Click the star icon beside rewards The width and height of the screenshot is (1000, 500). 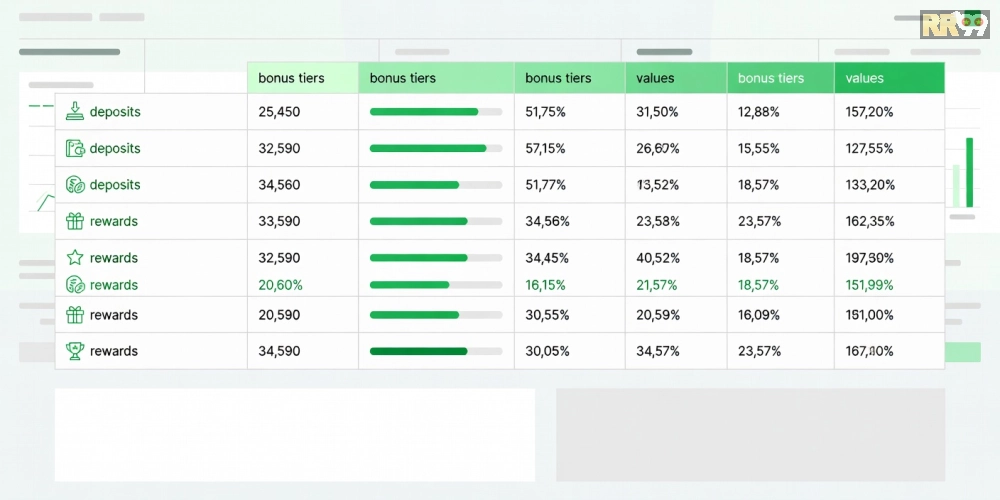click(75, 258)
